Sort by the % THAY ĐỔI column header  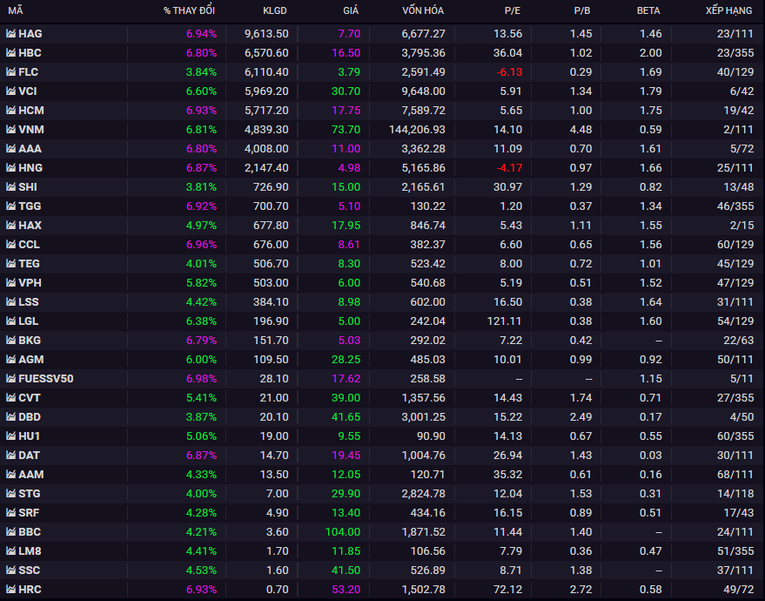(x=189, y=10)
